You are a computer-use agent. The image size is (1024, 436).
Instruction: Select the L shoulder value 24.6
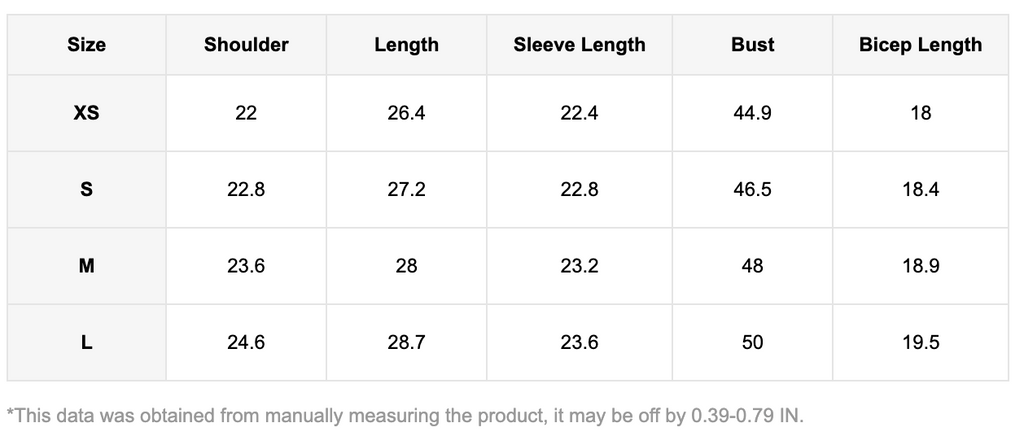click(246, 343)
